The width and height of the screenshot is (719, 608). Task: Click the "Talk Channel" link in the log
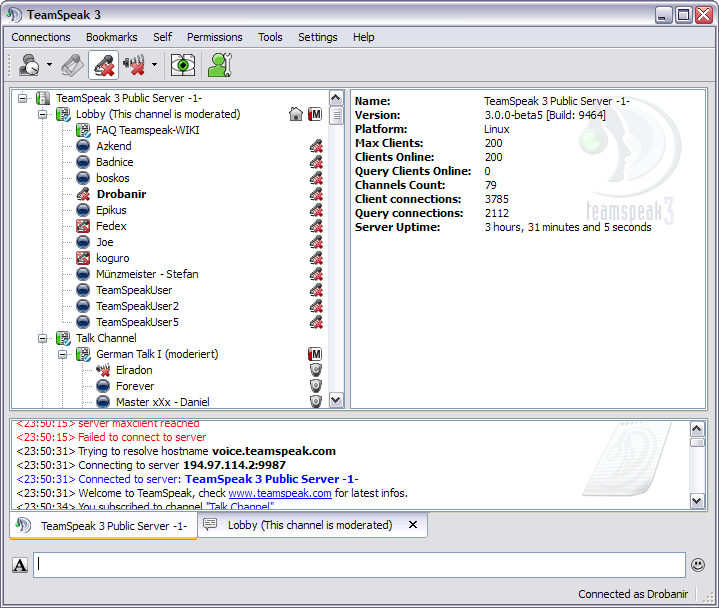(240, 506)
